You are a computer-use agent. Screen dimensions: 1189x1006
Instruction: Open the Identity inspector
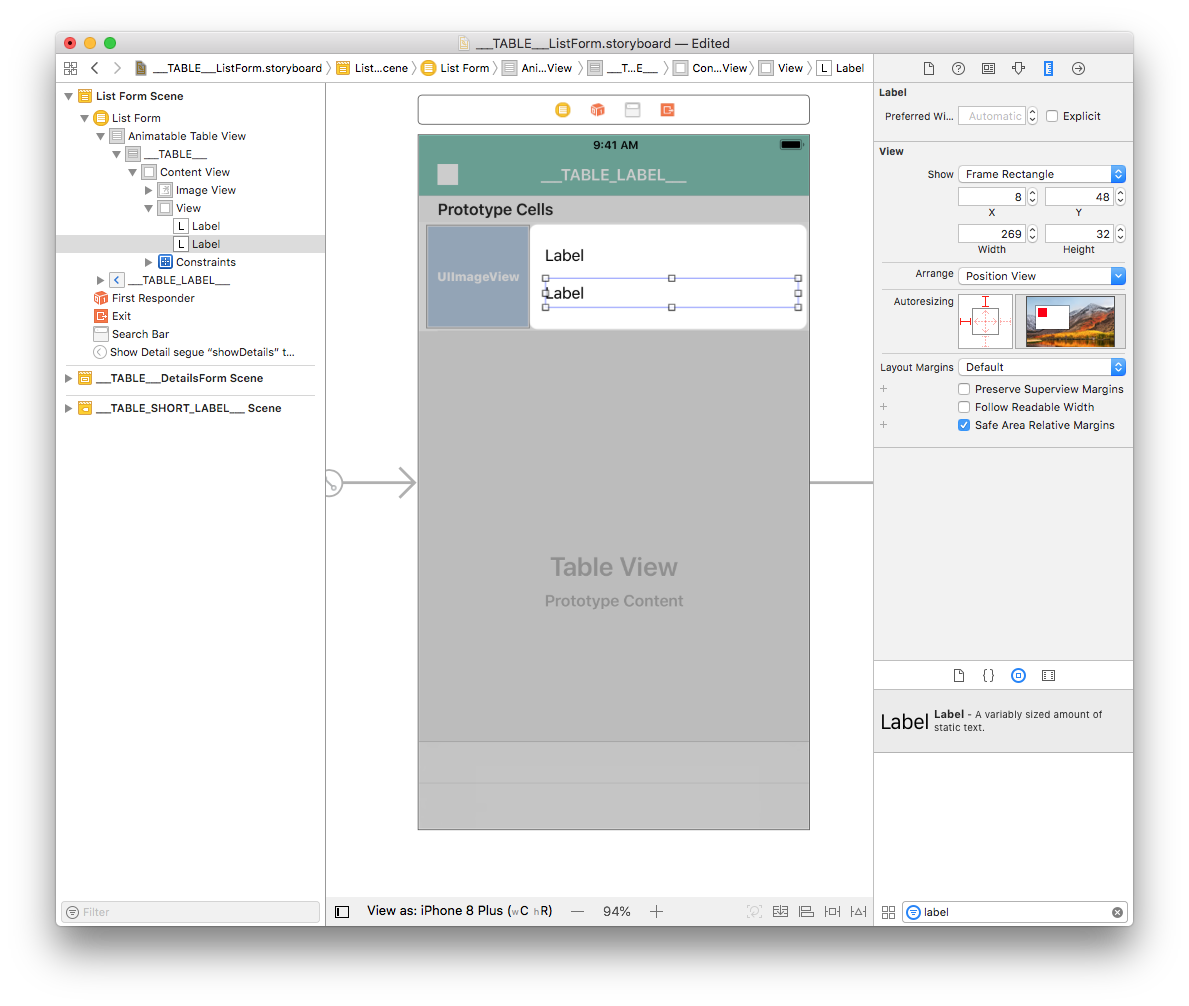click(988, 68)
